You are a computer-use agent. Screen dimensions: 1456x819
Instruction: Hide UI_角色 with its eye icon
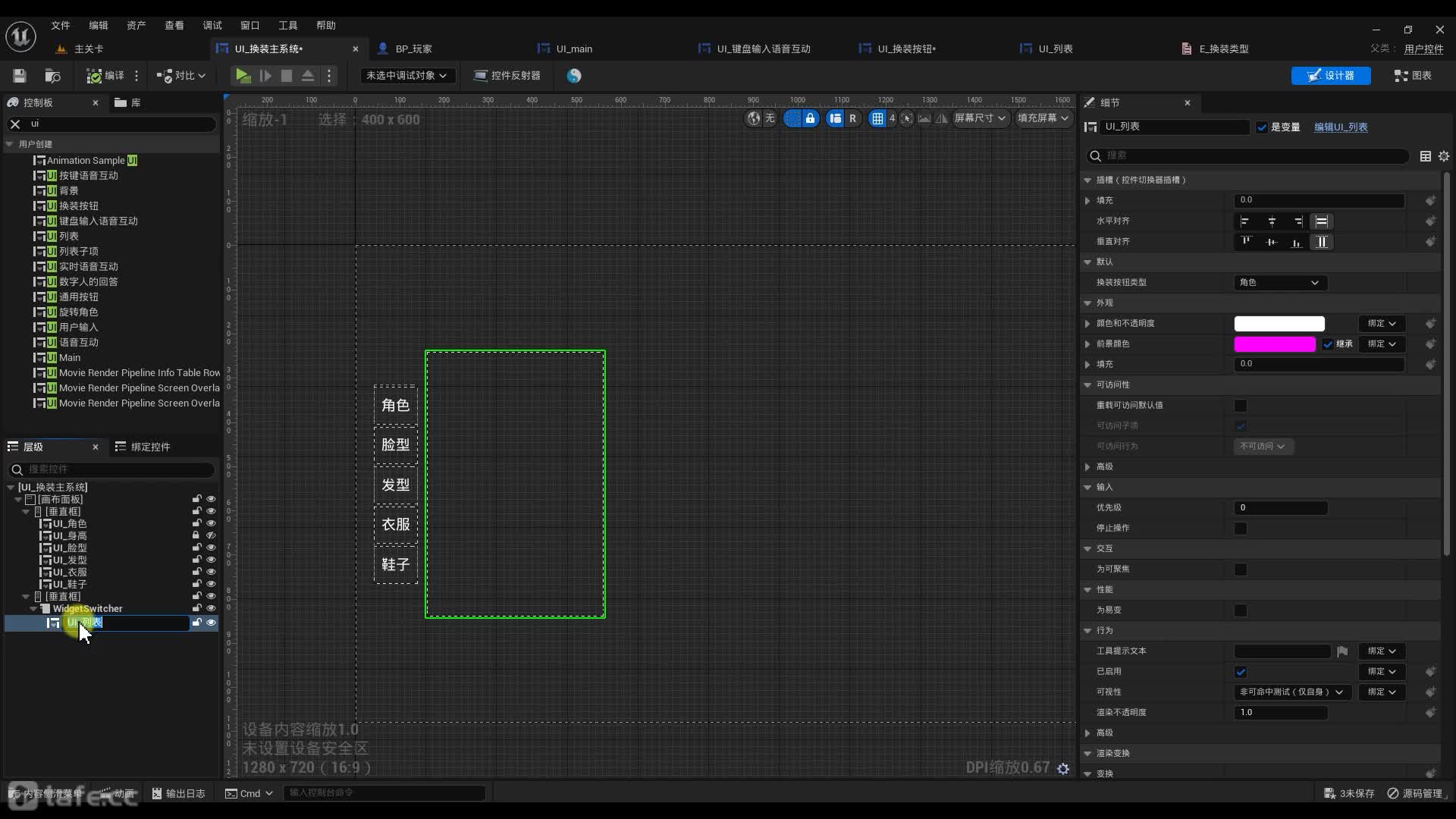click(x=212, y=523)
